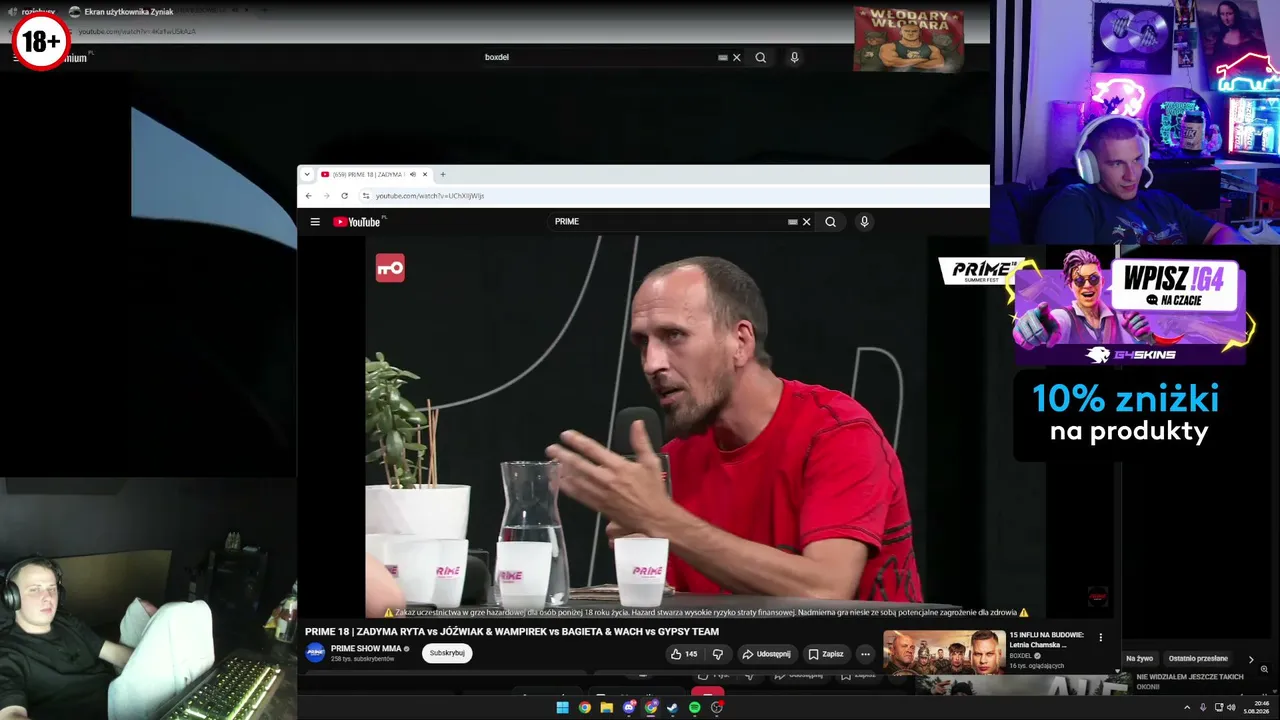Show more filter chips with the right arrow

coord(1250,659)
